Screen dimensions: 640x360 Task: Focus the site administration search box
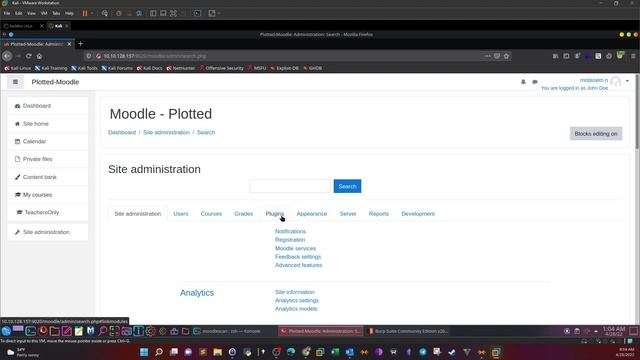(x=290, y=186)
